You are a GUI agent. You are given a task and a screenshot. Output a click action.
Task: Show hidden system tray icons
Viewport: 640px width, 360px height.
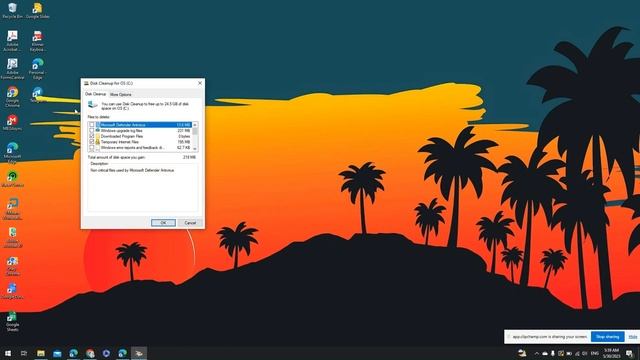[537, 353]
